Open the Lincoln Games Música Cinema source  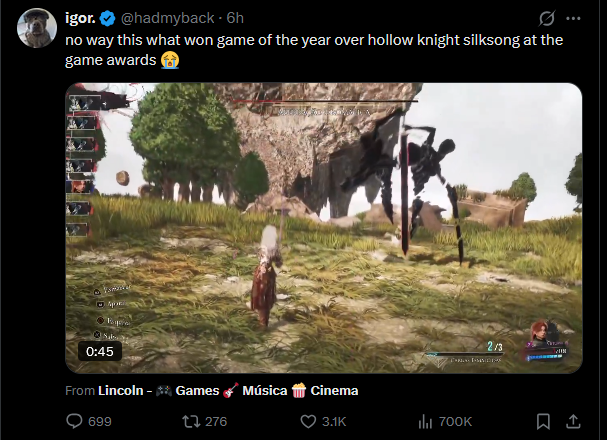click(228, 390)
